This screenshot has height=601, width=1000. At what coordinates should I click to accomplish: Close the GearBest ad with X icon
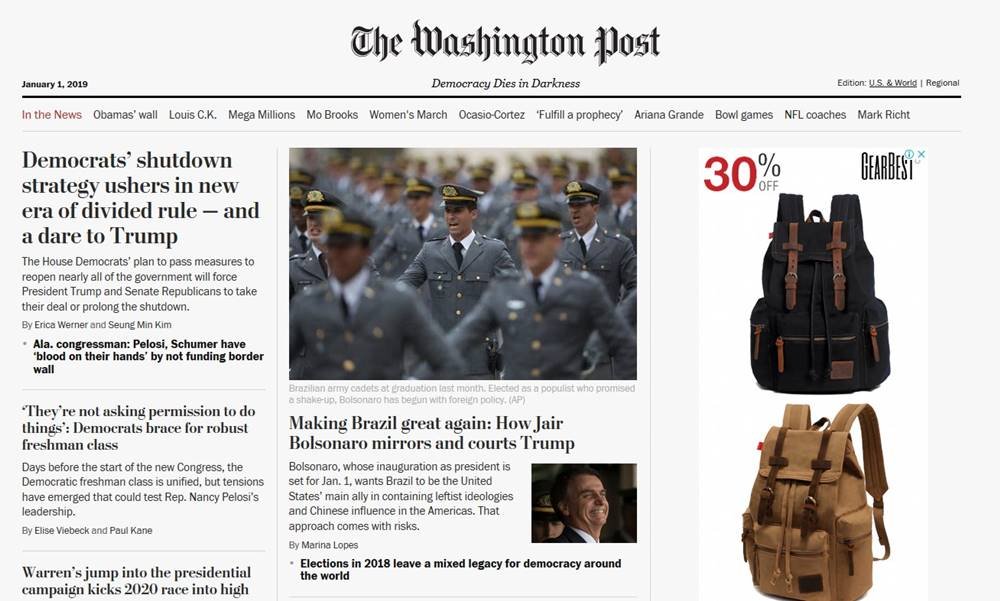(x=921, y=154)
